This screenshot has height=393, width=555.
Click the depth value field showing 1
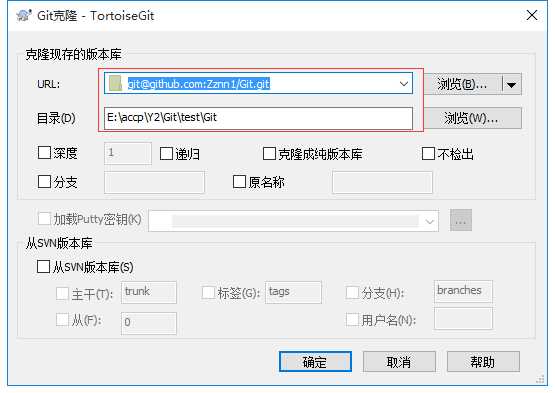pos(128,153)
